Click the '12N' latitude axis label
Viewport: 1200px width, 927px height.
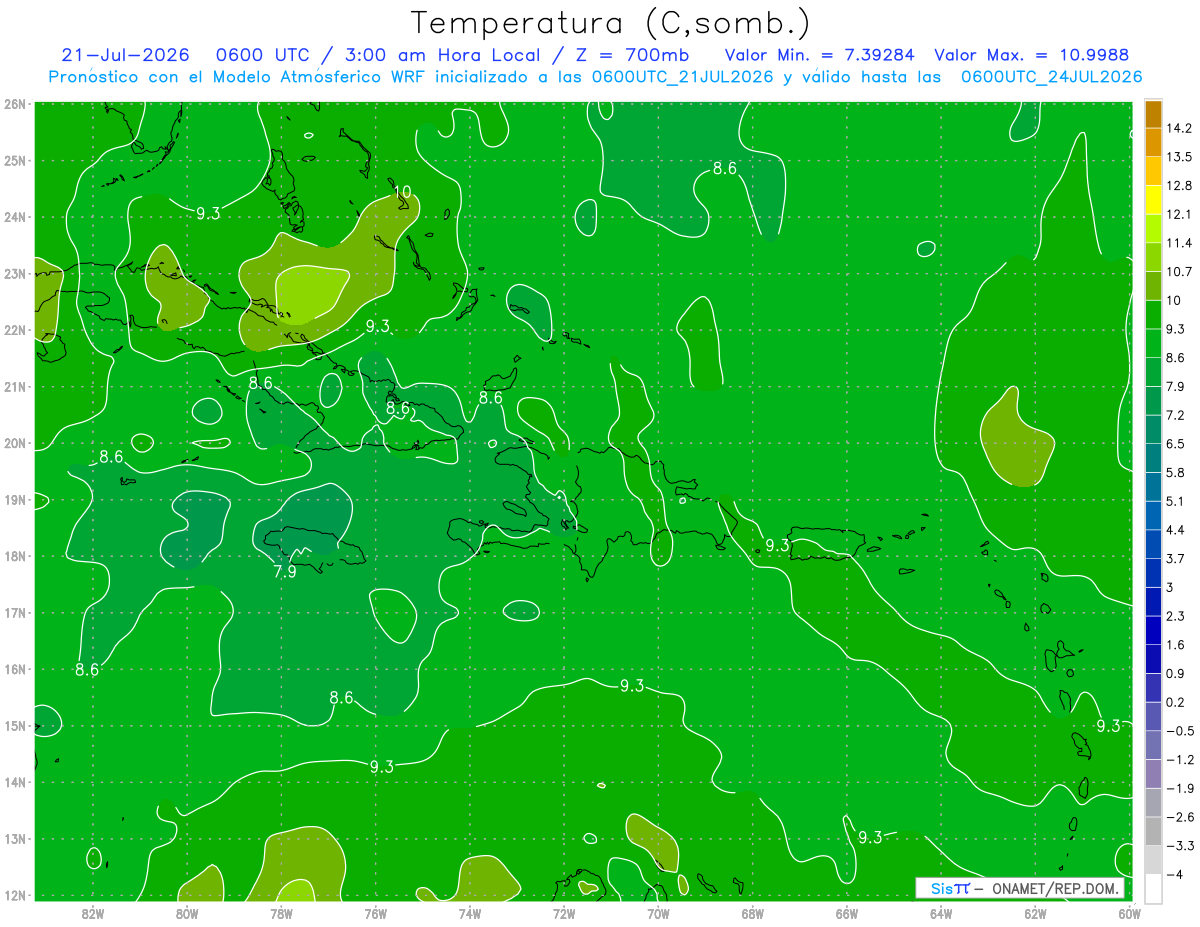coord(14,896)
